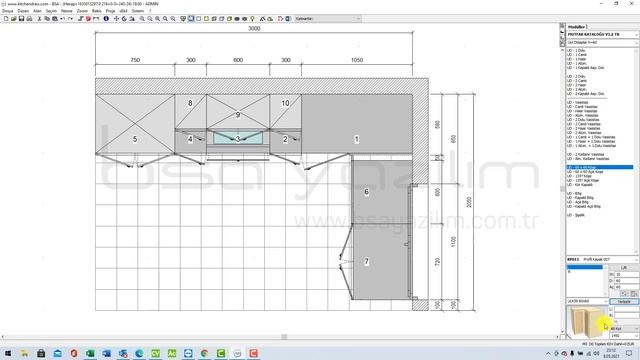
Task: Click the corner cabinet preview thumbnail
Action: [x=586, y=322]
